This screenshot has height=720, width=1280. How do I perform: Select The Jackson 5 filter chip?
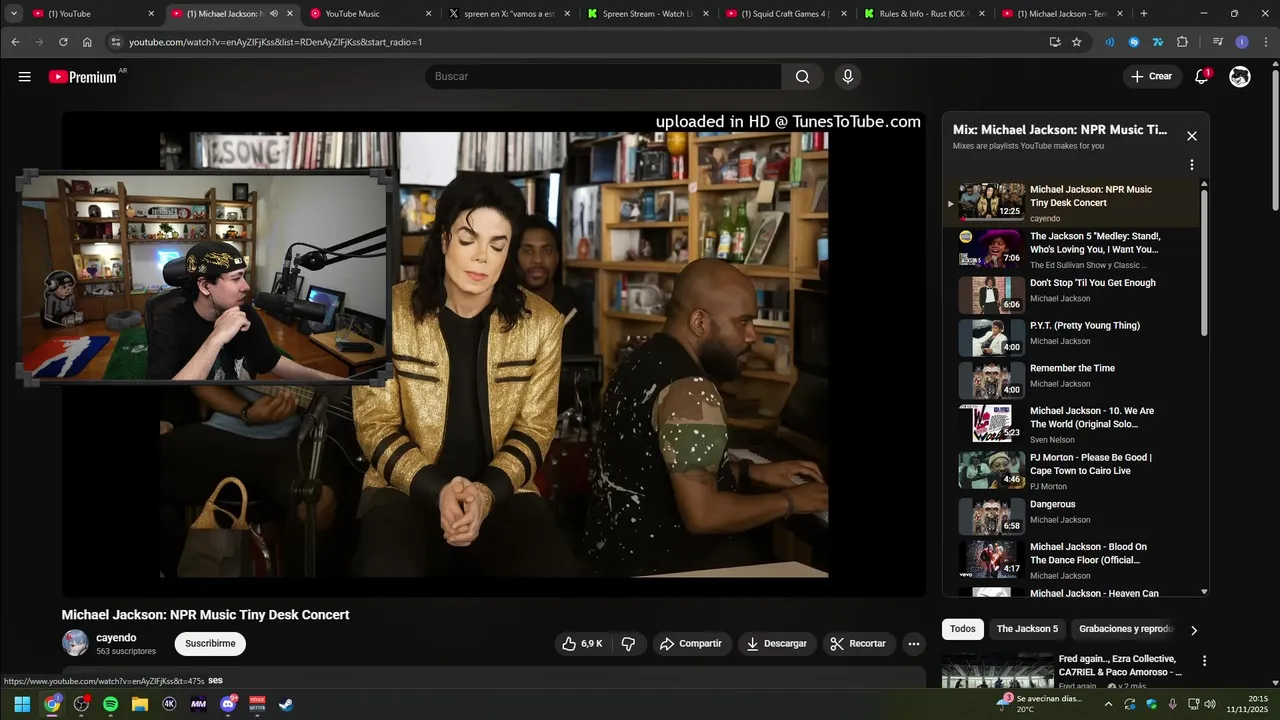(x=1027, y=629)
